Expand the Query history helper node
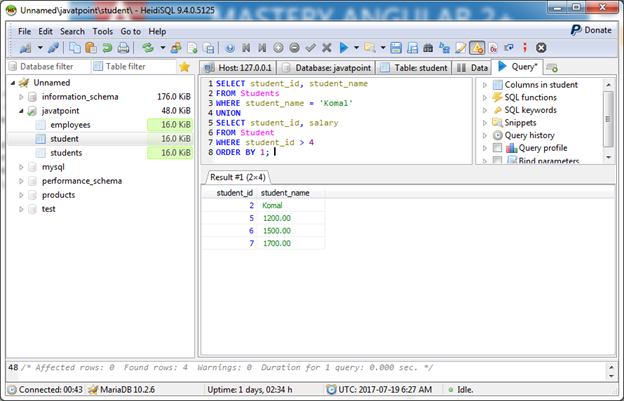The height and width of the screenshot is (401, 624). (485, 135)
